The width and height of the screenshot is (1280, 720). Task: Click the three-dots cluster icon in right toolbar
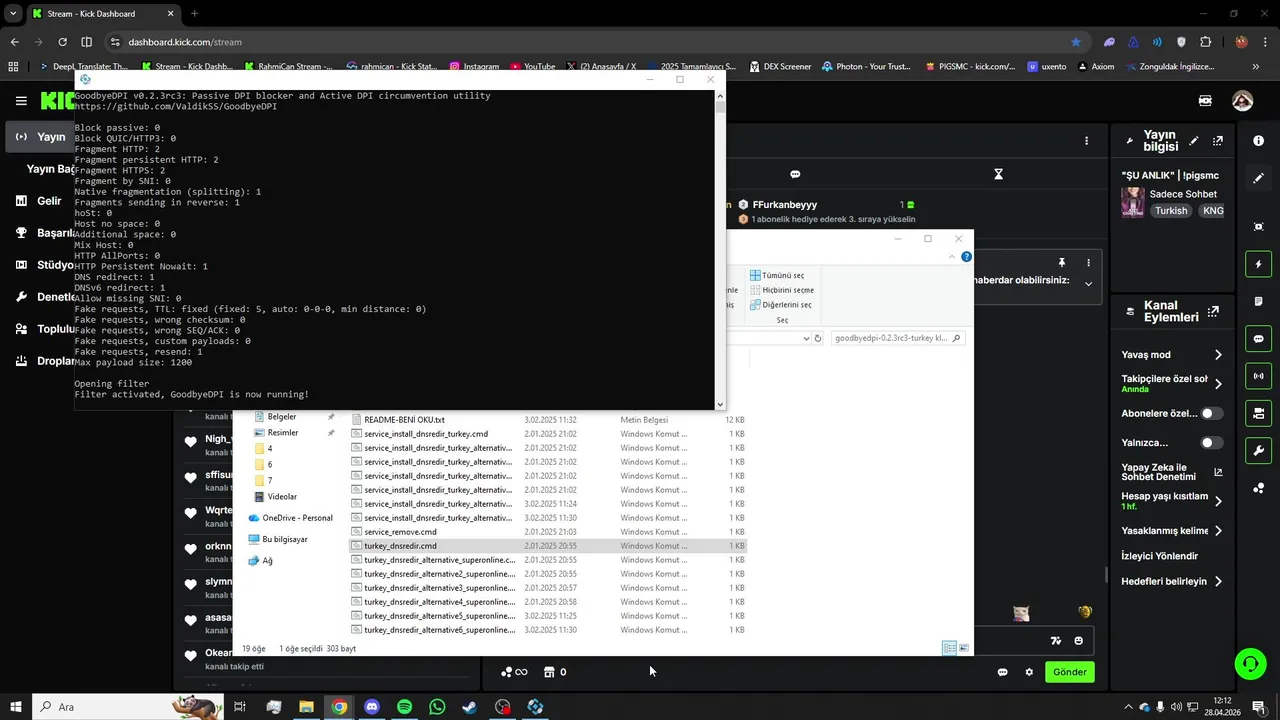tap(1258, 488)
